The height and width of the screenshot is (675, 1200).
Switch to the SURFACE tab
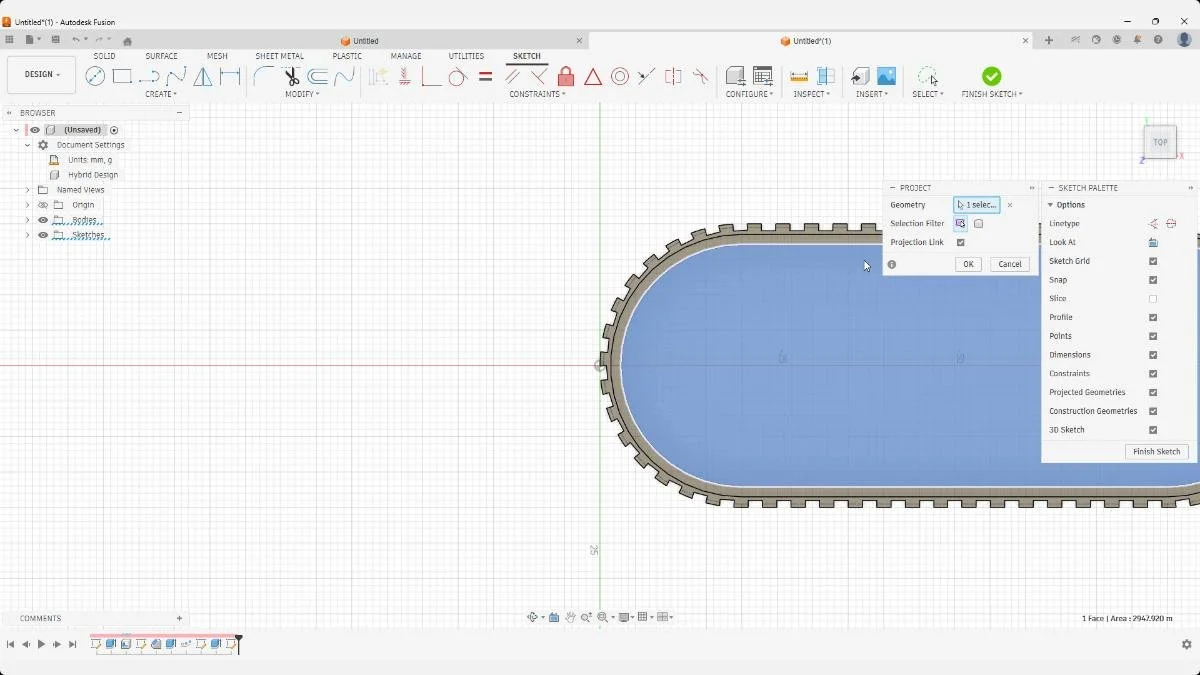161,56
